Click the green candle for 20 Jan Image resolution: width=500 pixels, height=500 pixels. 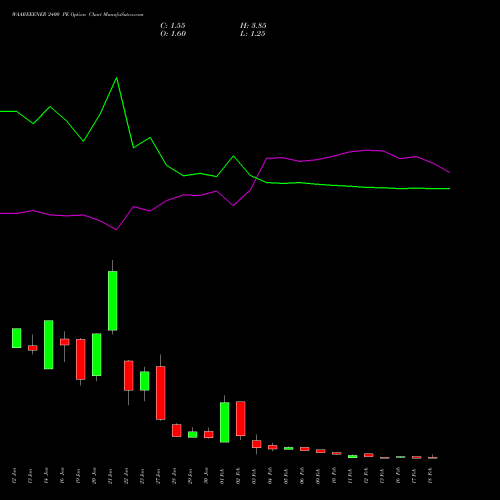click(x=97, y=355)
